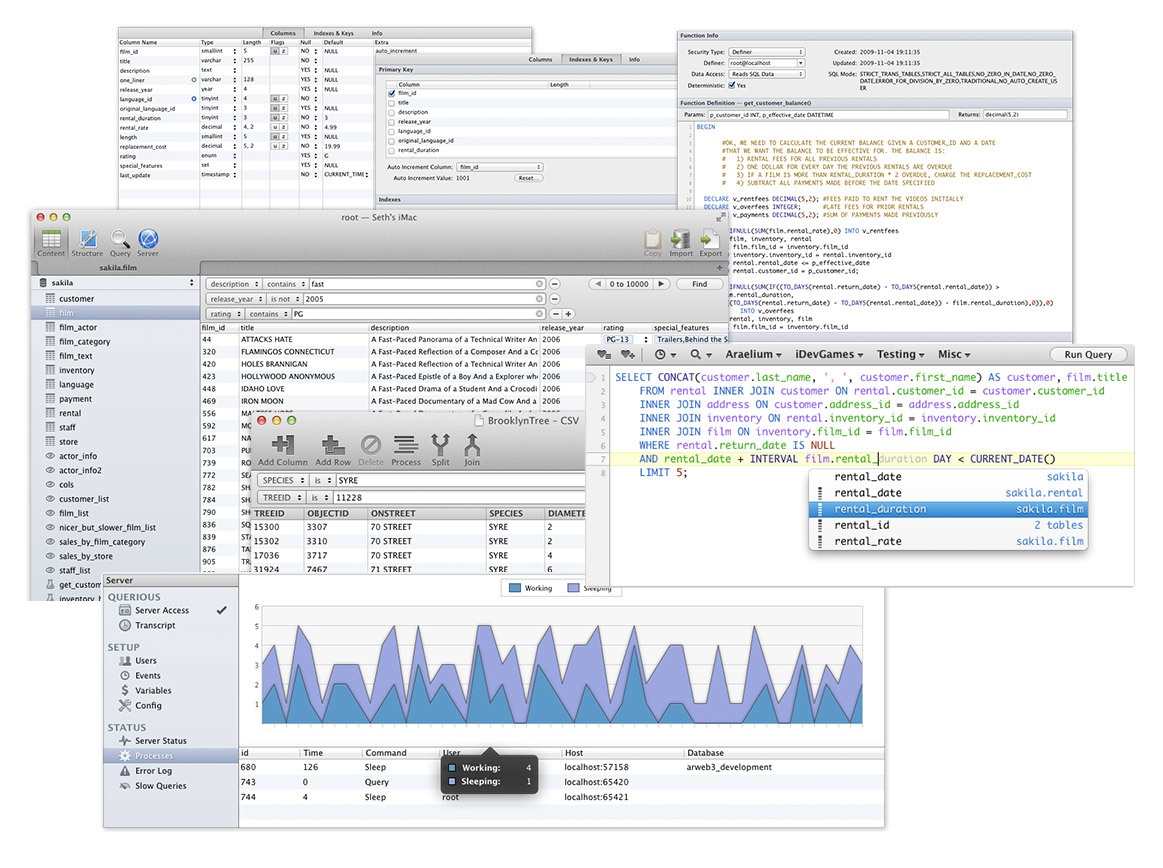This screenshot has height=868, width=1163.
Task: Click the Working legend color swatch
Action: click(515, 588)
